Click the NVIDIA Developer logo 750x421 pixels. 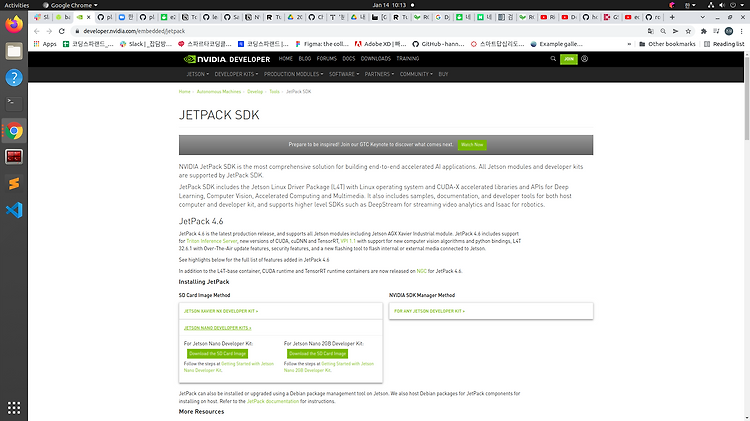point(227,59)
